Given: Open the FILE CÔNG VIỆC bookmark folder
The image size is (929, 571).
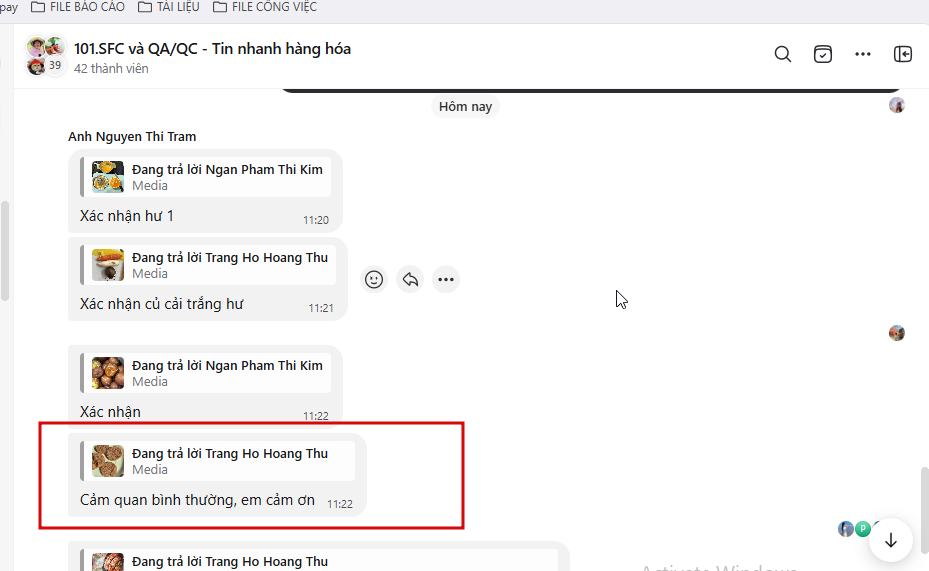Looking at the screenshot, I should click(x=265, y=7).
